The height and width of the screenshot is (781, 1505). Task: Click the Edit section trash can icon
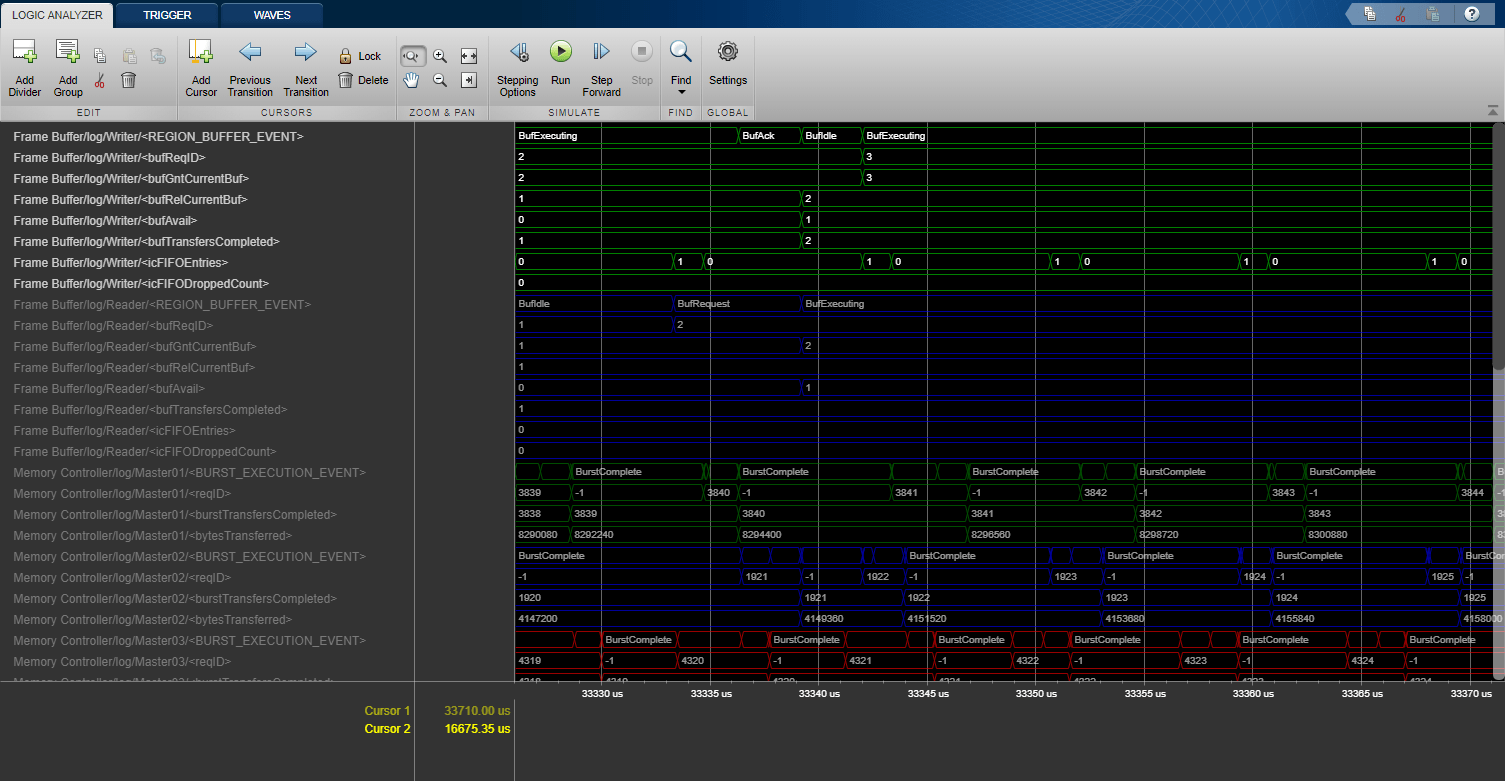(x=129, y=80)
